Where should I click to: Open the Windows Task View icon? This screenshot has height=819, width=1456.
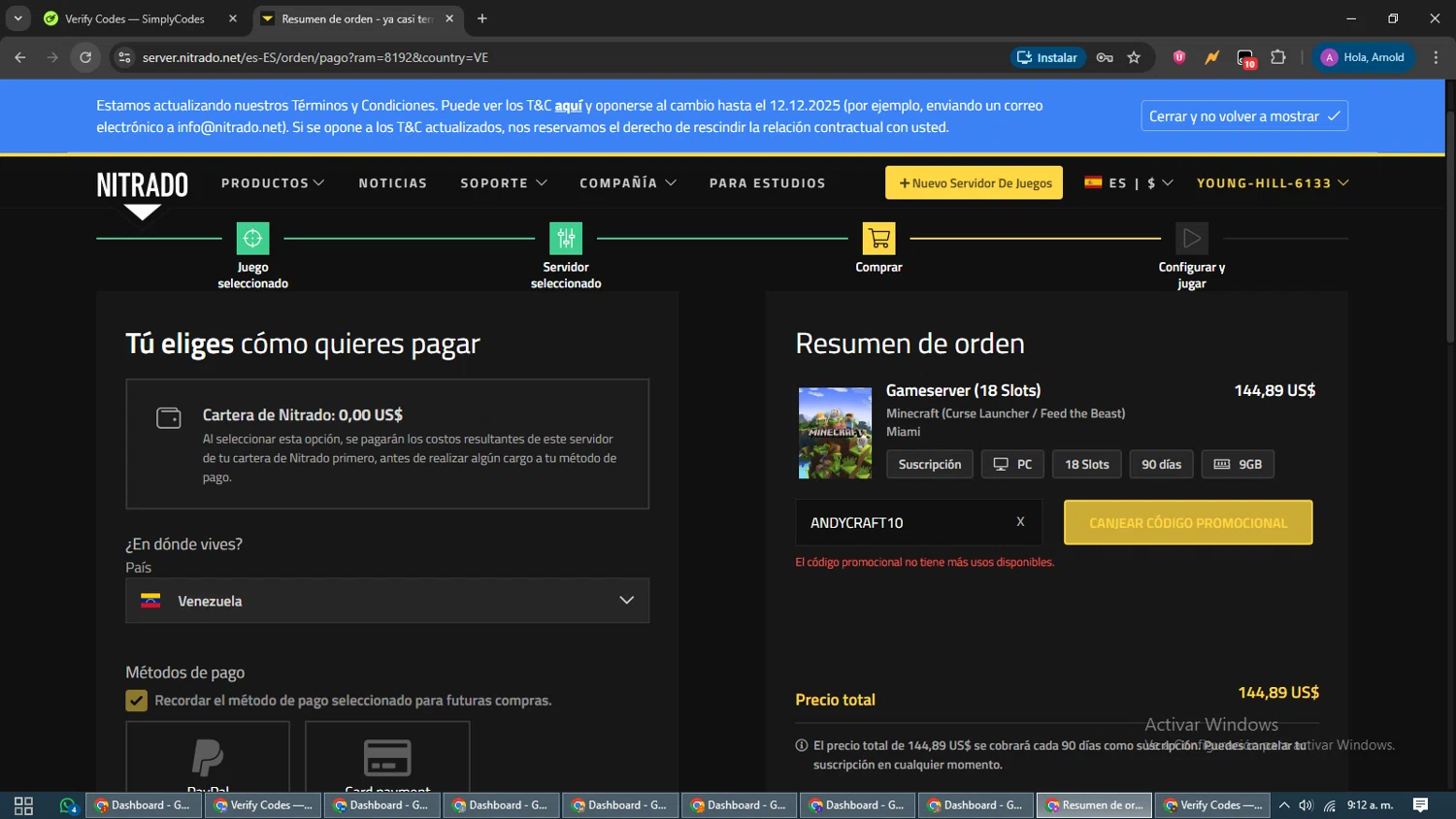(x=23, y=805)
